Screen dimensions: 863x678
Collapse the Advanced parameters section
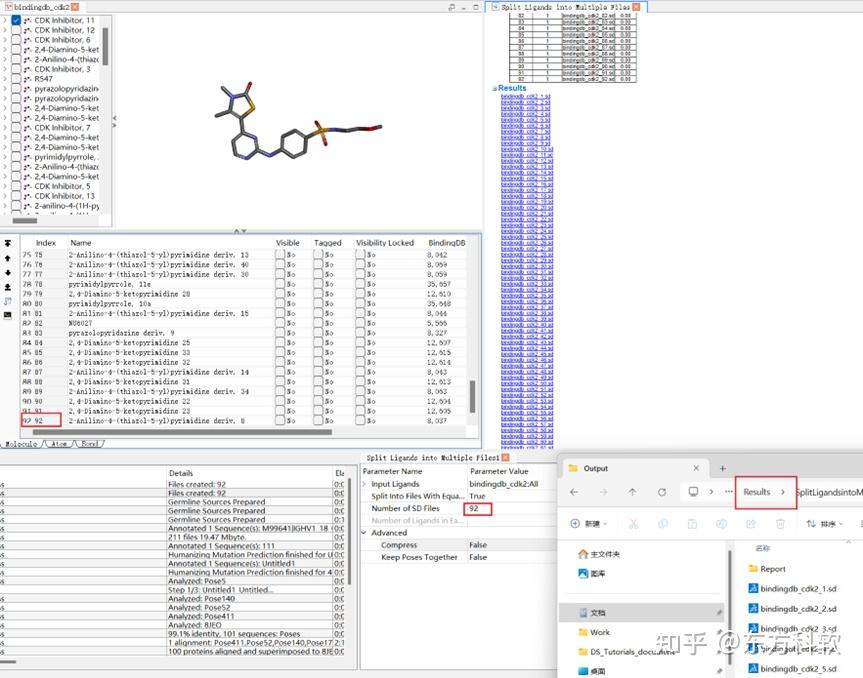point(363,532)
